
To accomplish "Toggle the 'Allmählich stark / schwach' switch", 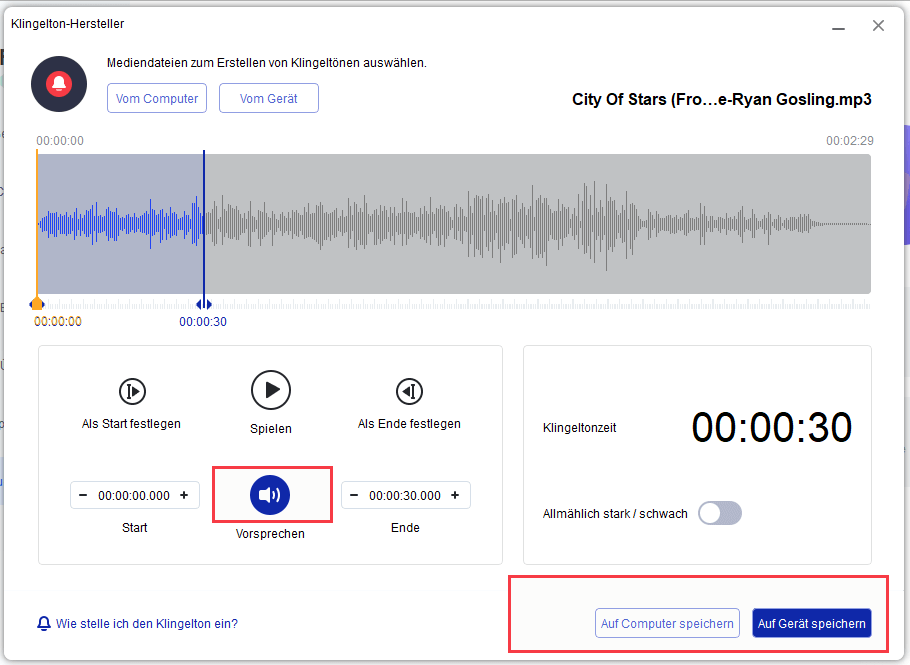I will click(720, 513).
